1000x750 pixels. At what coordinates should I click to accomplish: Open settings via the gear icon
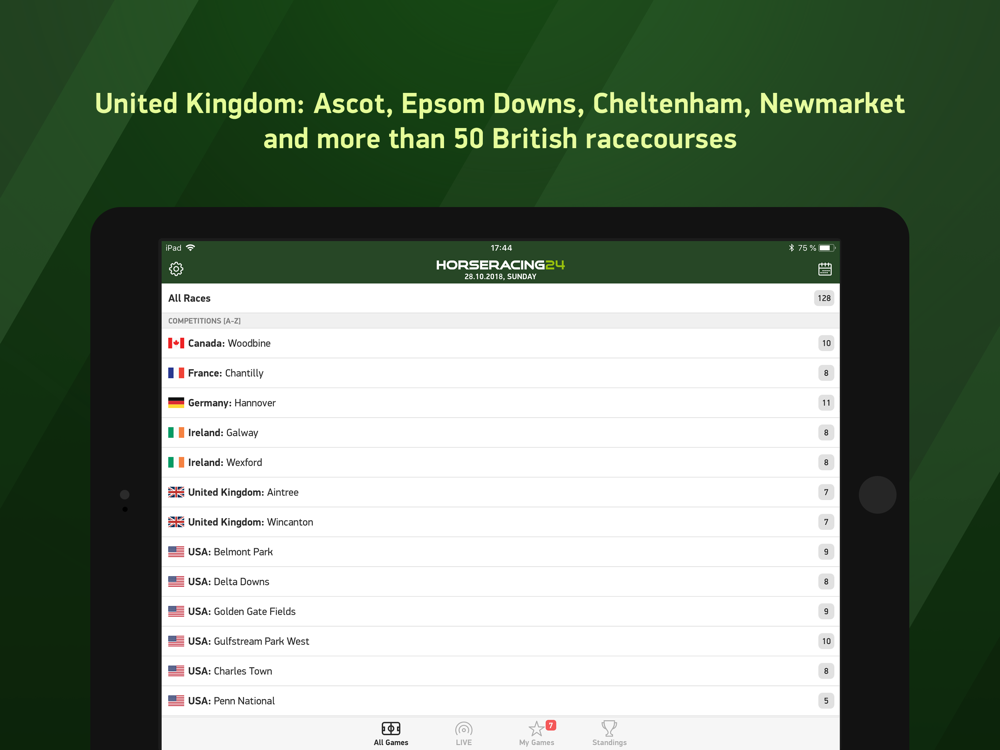coord(176,269)
